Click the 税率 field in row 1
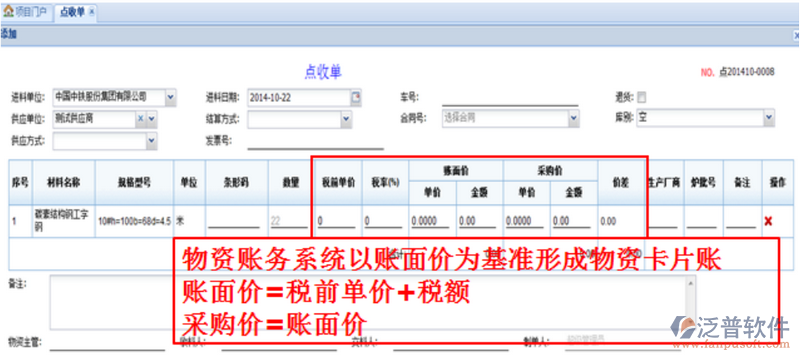Viewport: 800px width, 360px height. pos(383,221)
